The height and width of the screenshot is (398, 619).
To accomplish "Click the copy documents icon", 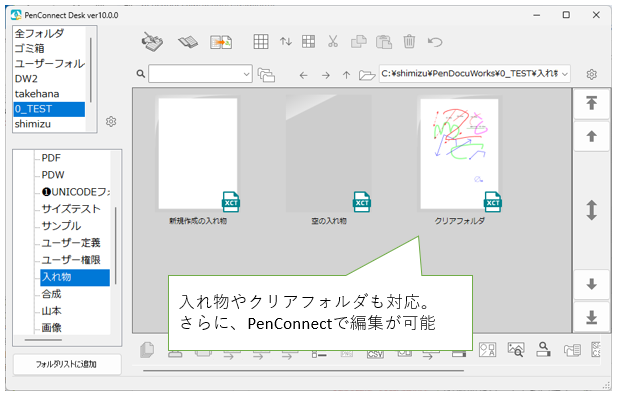I will tap(358, 41).
